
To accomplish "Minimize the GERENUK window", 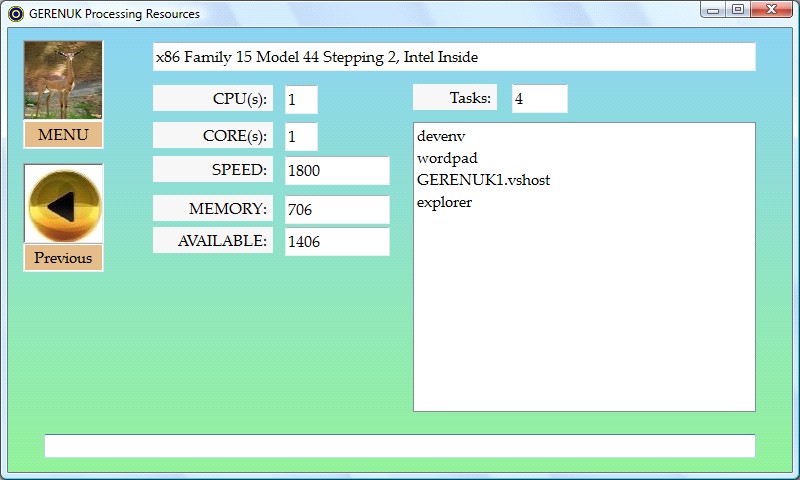I will tap(713, 11).
